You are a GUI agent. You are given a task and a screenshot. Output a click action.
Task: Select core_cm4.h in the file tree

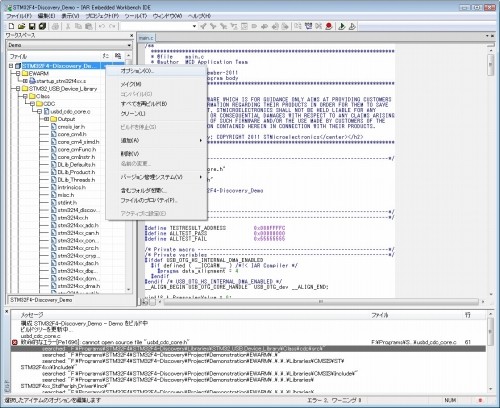pyautogui.click(x=72, y=134)
